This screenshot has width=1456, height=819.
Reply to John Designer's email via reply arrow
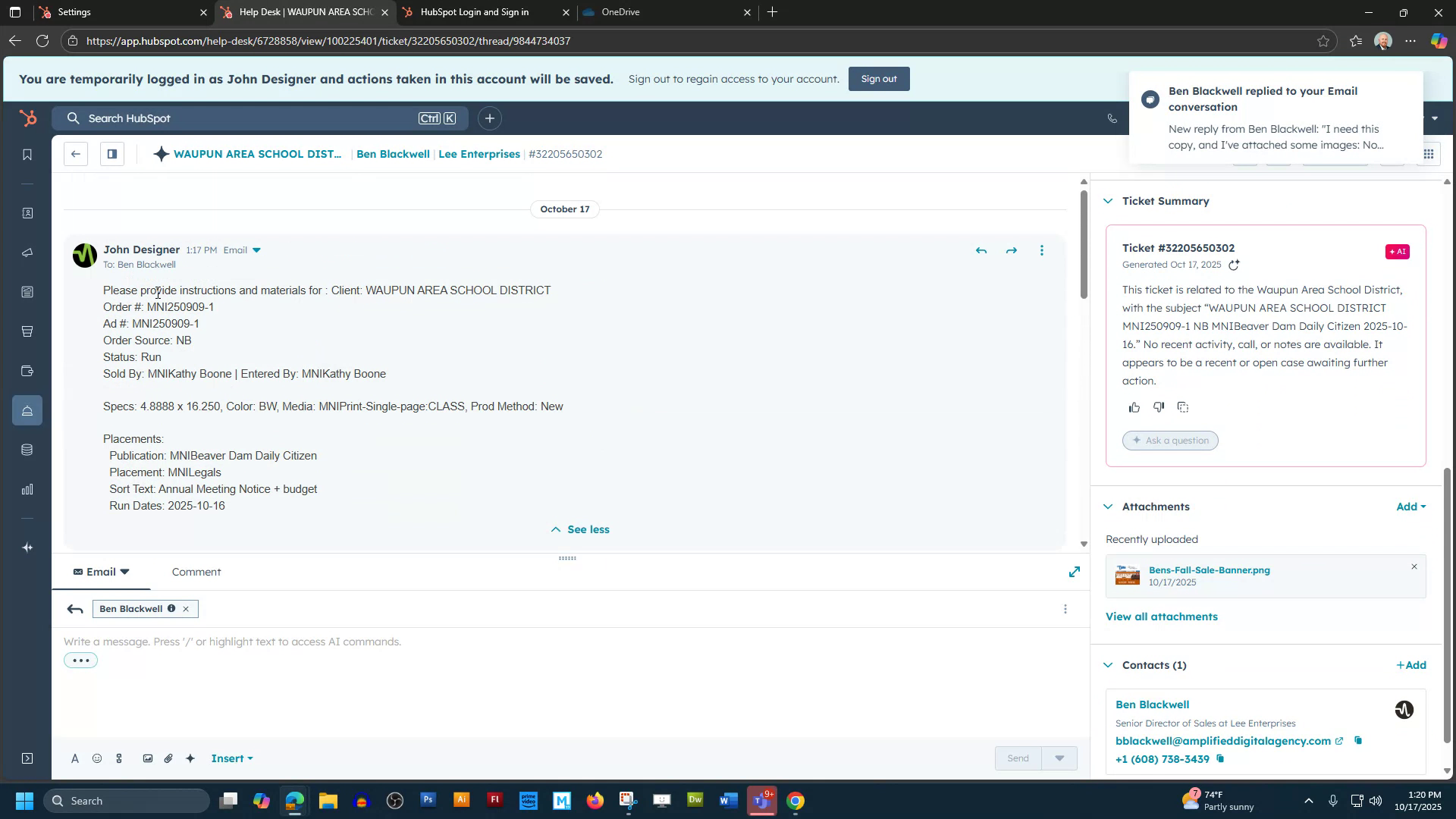[981, 249]
